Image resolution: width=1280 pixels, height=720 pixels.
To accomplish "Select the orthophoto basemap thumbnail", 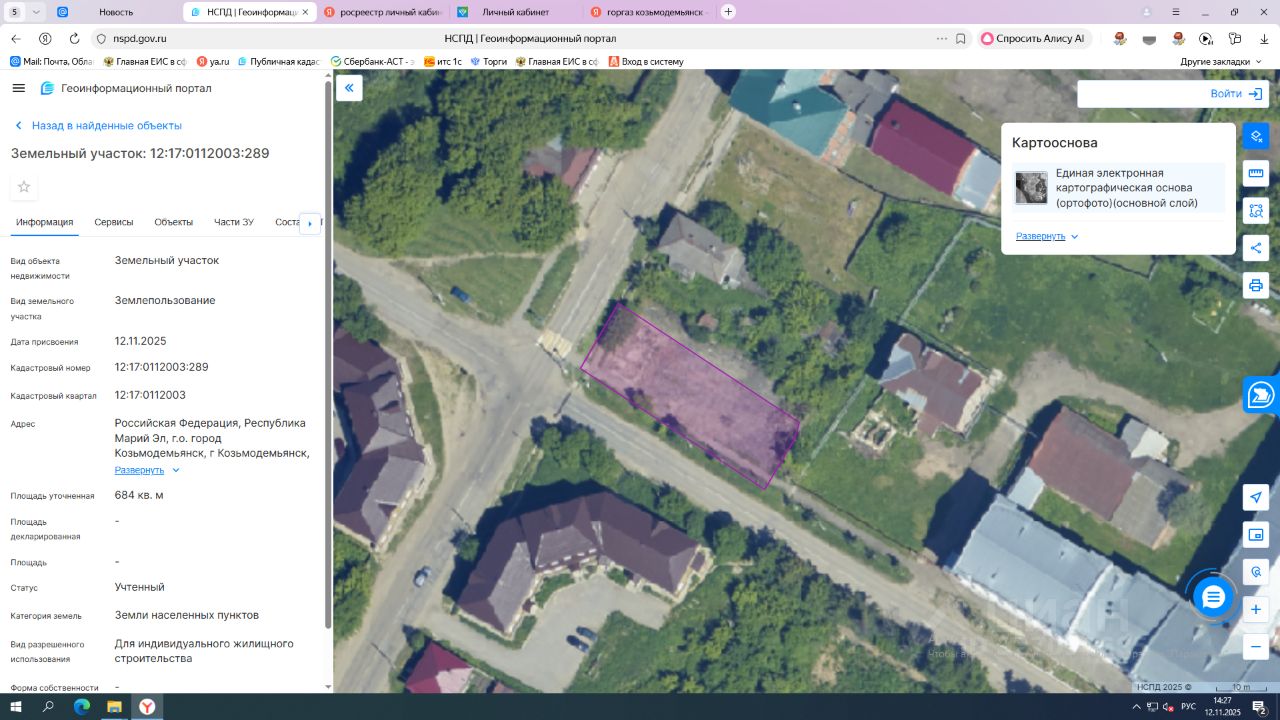I will [1031, 188].
